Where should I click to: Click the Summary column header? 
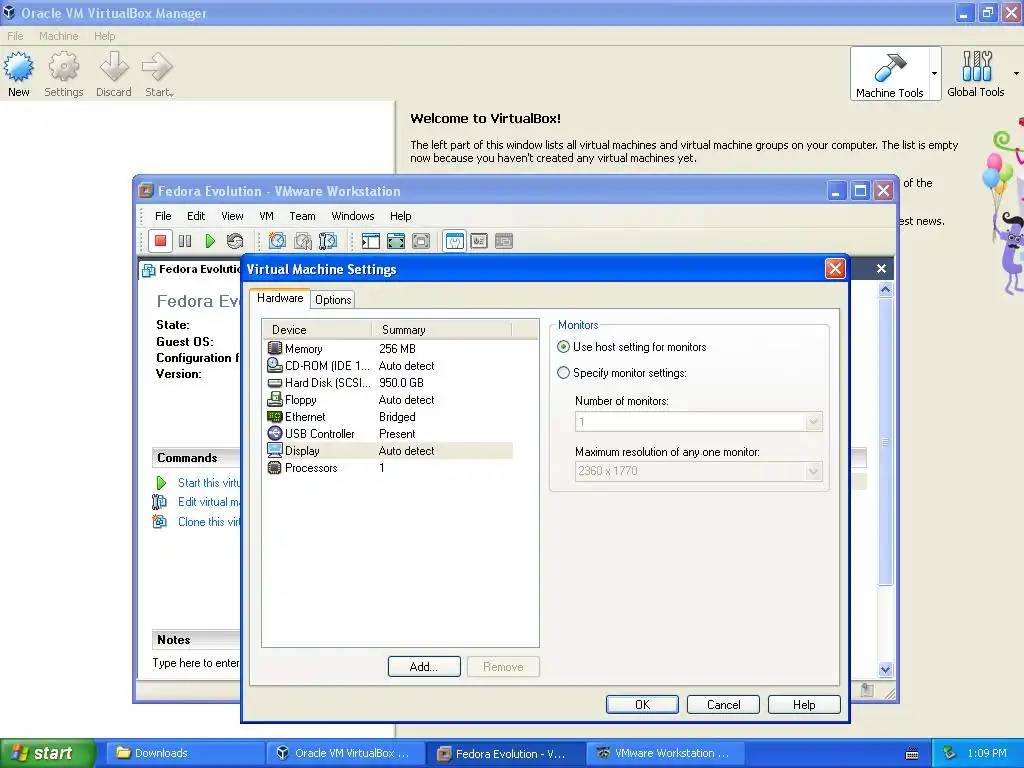(x=441, y=330)
